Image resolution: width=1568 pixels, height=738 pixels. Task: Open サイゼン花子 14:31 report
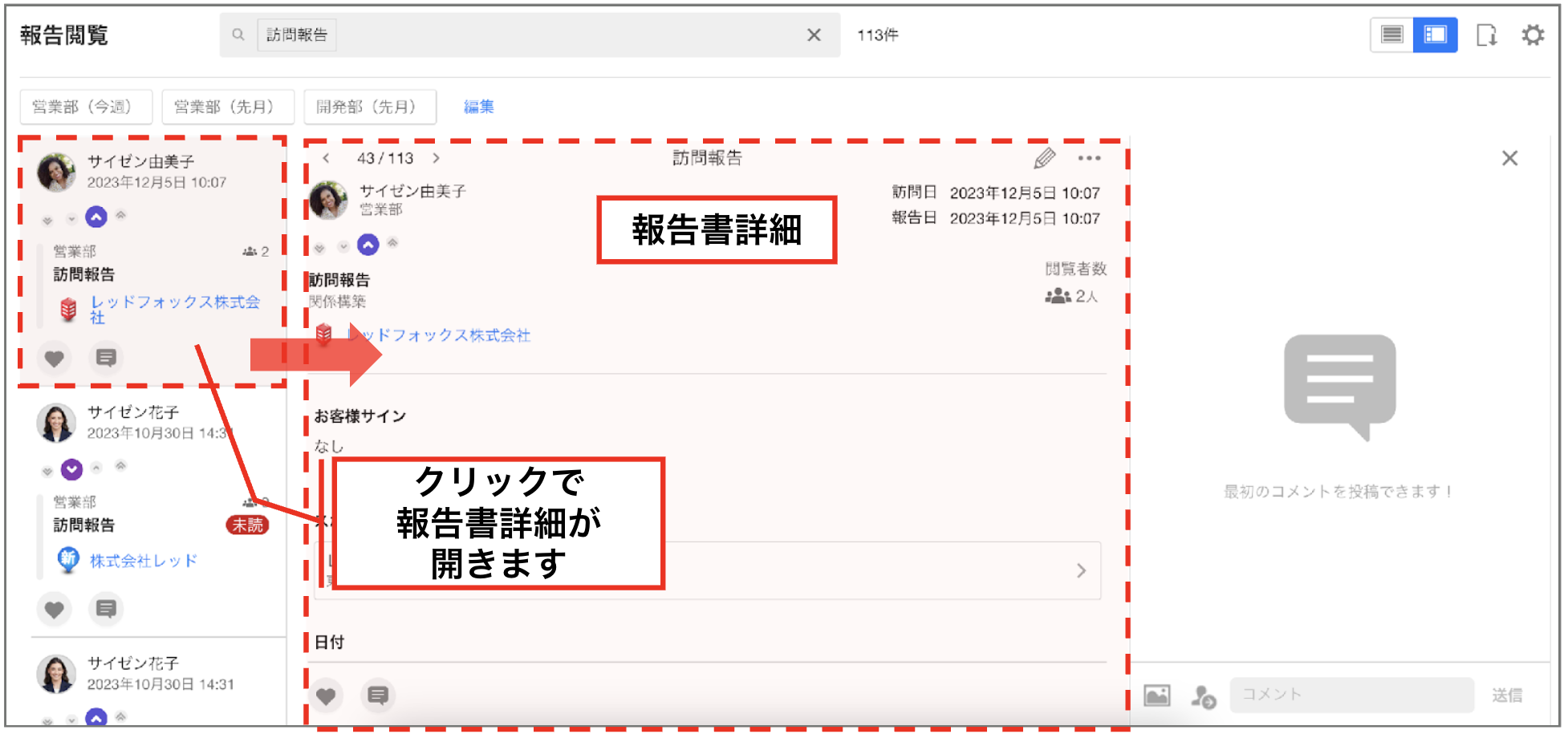pyautogui.click(x=159, y=674)
